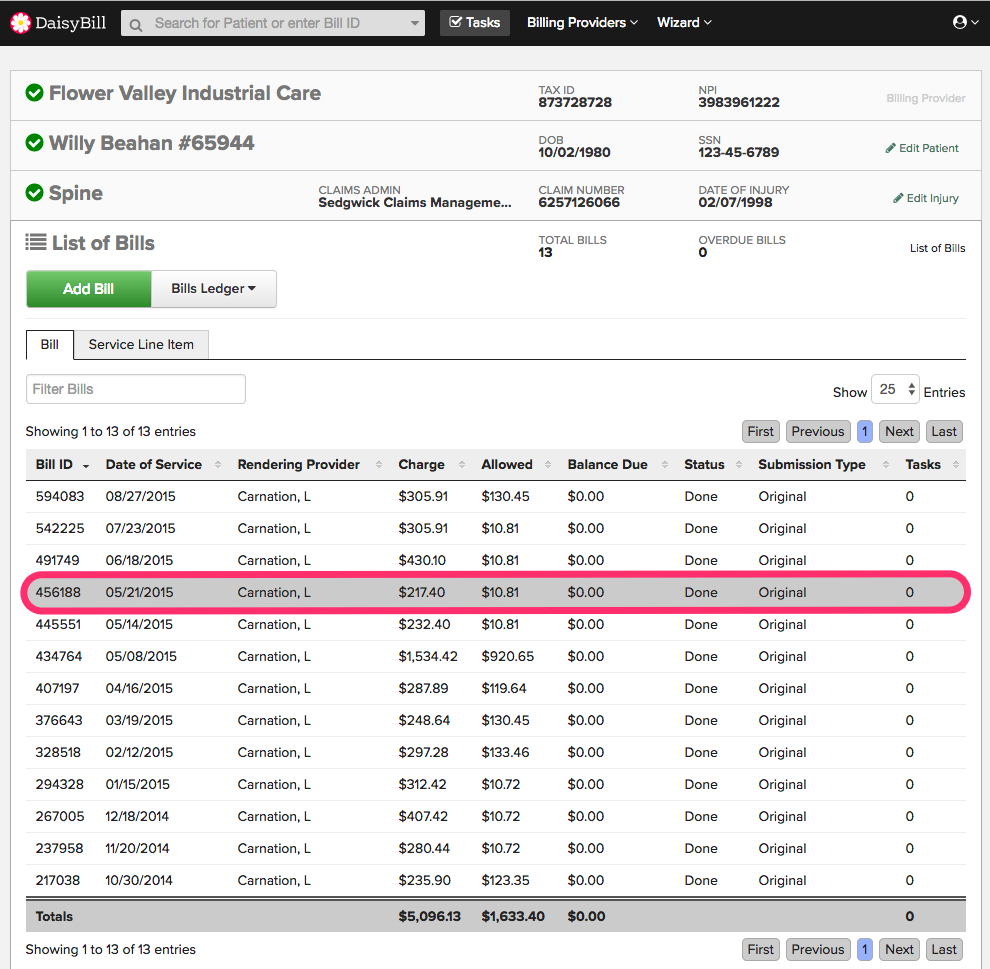
Task: Open bill 407197 row
Action: pyautogui.click(x=496, y=689)
